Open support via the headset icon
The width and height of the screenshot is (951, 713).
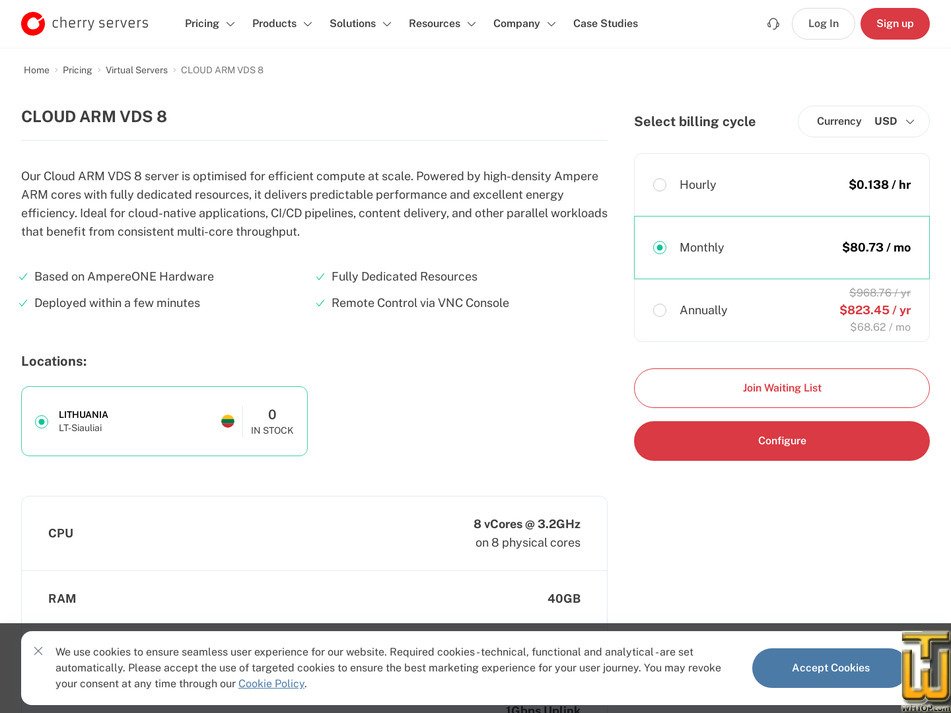pyautogui.click(x=773, y=24)
